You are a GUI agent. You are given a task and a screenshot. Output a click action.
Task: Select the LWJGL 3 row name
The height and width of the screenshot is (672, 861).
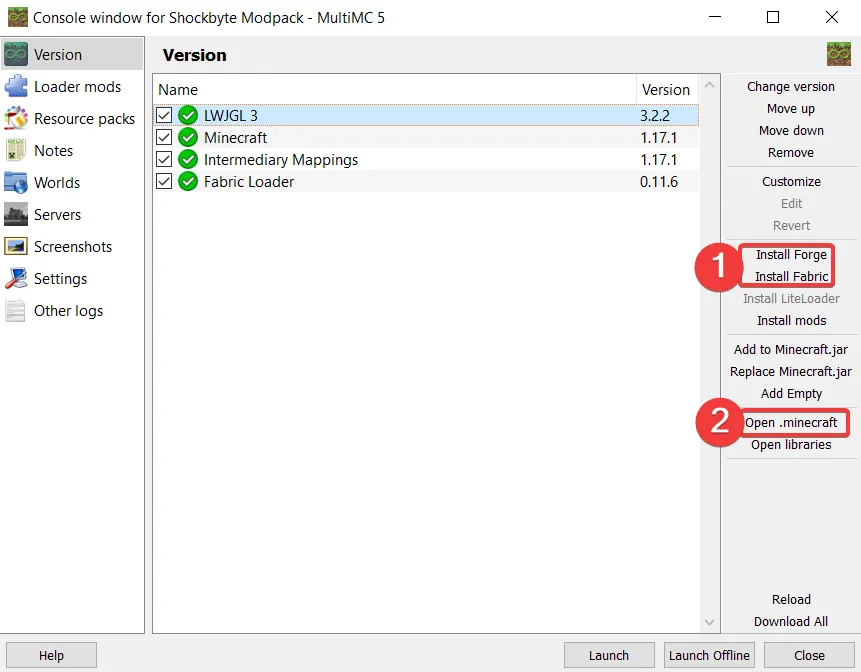[x=231, y=116]
